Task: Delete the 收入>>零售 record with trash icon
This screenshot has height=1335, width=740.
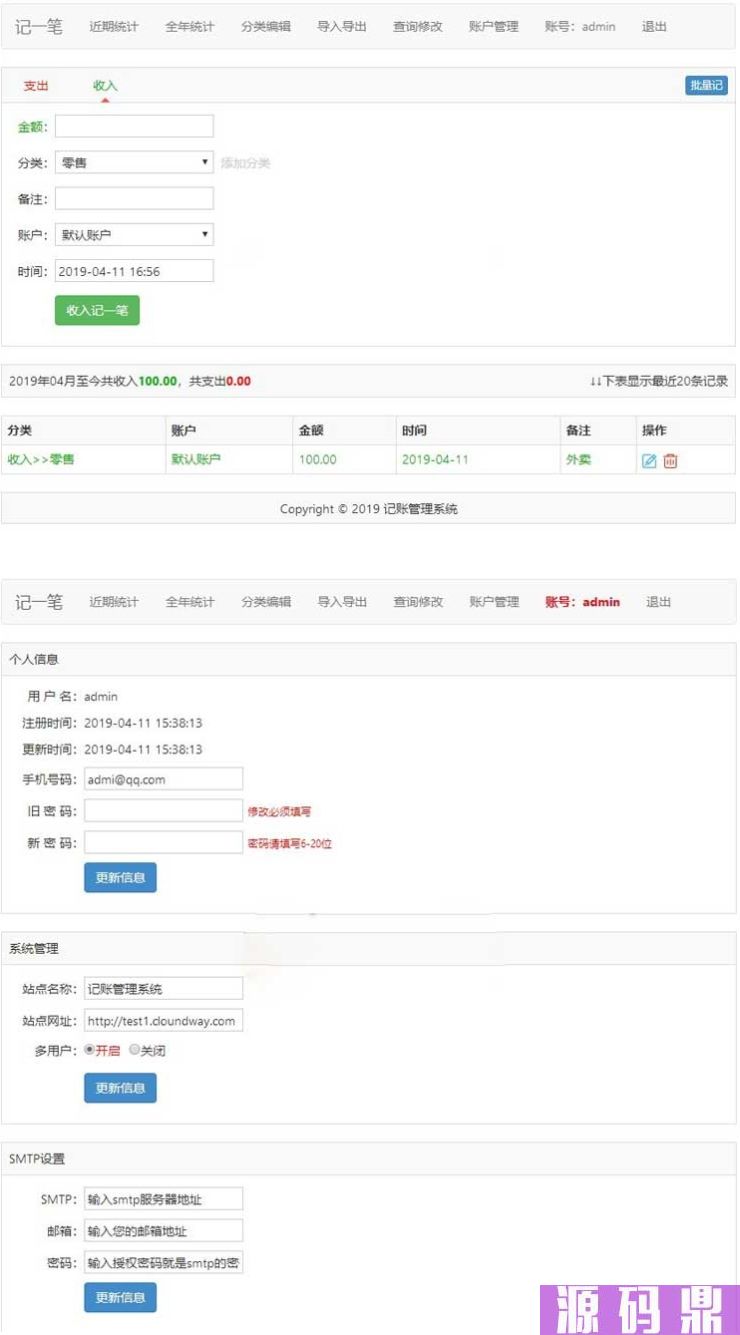Action: pyautogui.click(x=670, y=460)
